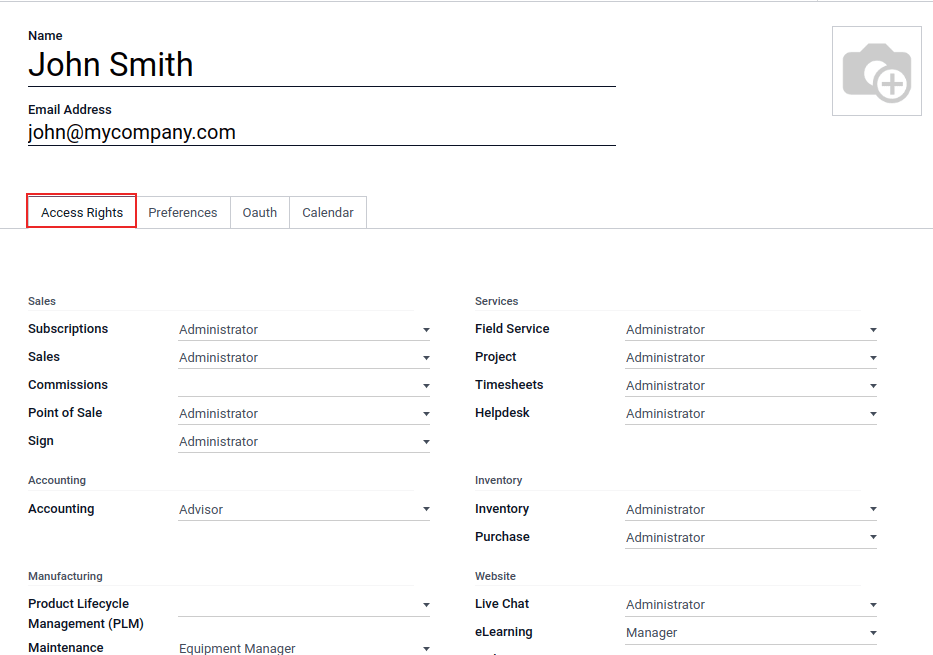The width and height of the screenshot is (933, 655).
Task: Click the Email Address input field
Action: coord(320,132)
